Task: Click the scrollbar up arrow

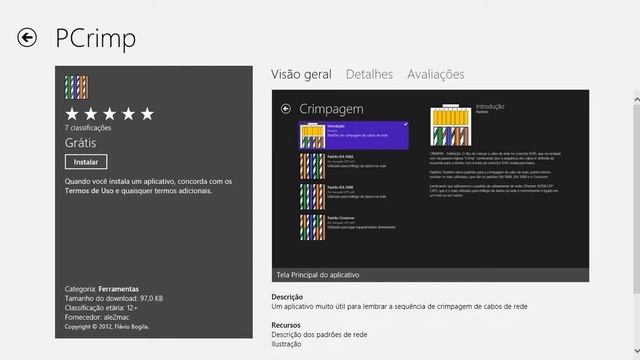Action: pyautogui.click(x=637, y=100)
